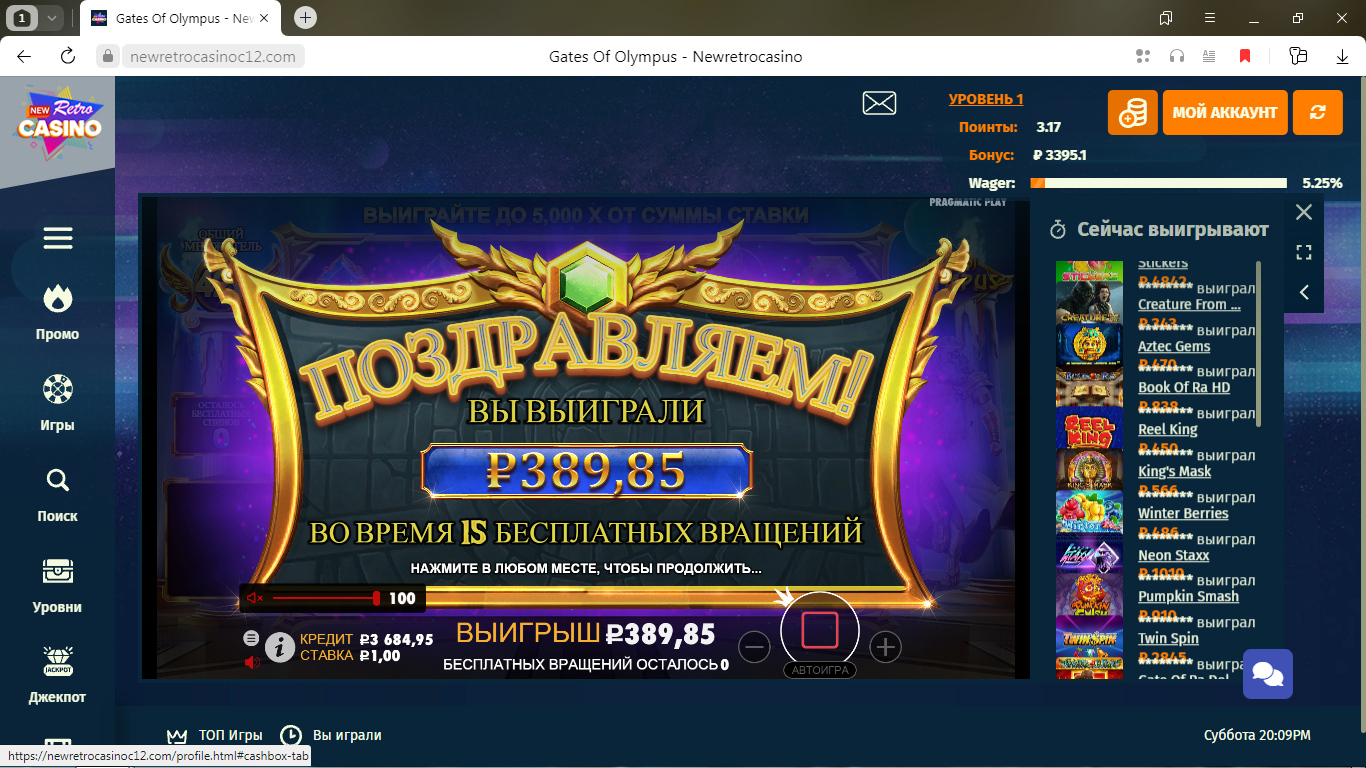
Task: Open the hamburger menu in sidebar
Action: (x=58, y=238)
